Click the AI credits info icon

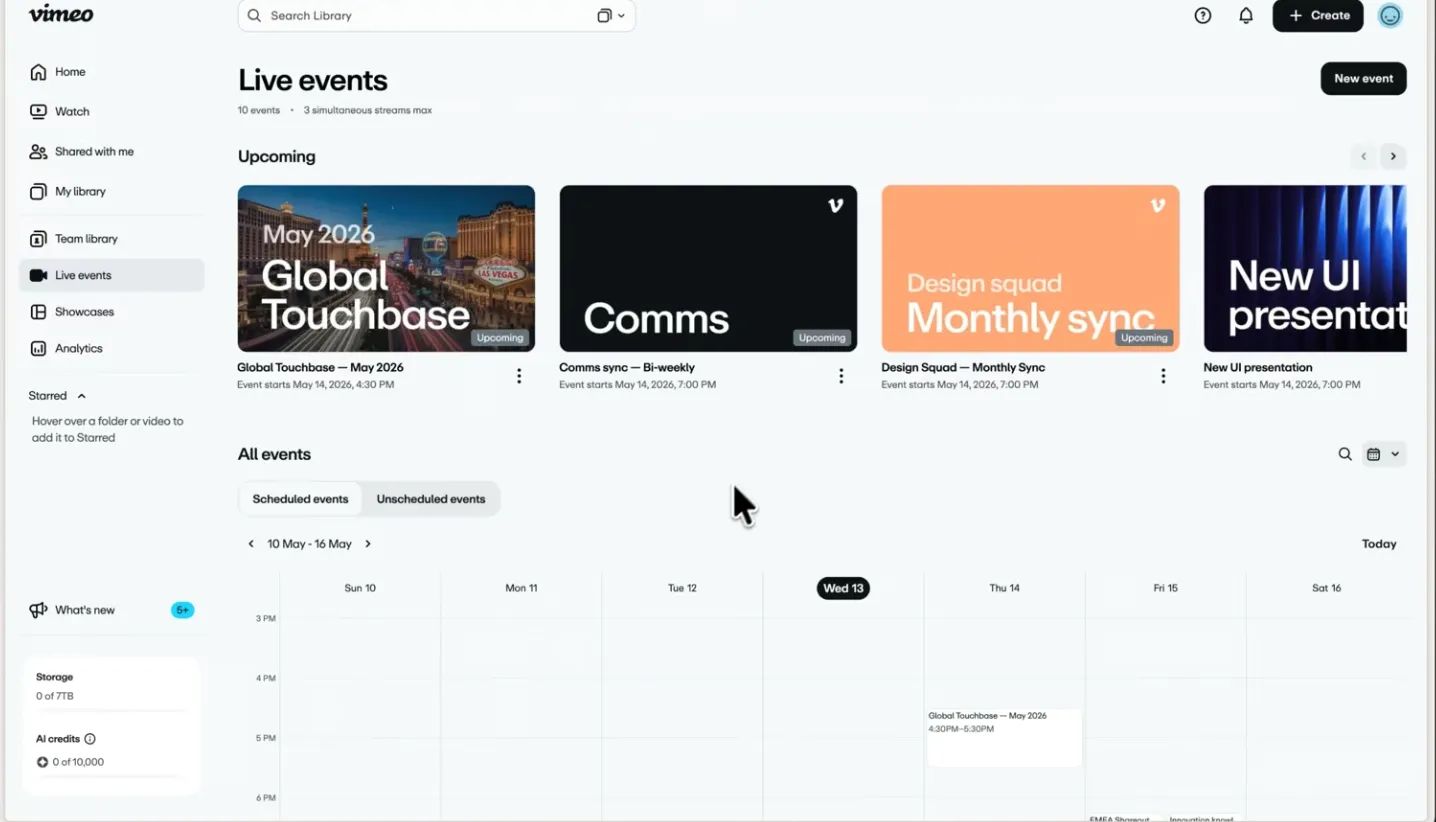click(90, 739)
